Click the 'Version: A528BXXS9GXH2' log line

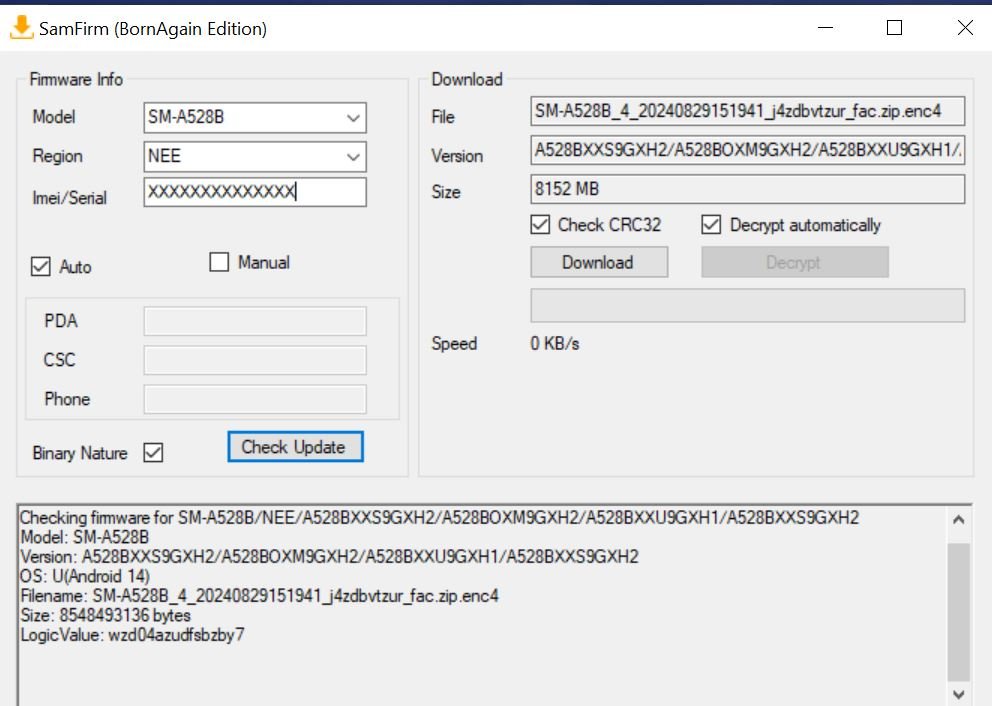[330, 557]
